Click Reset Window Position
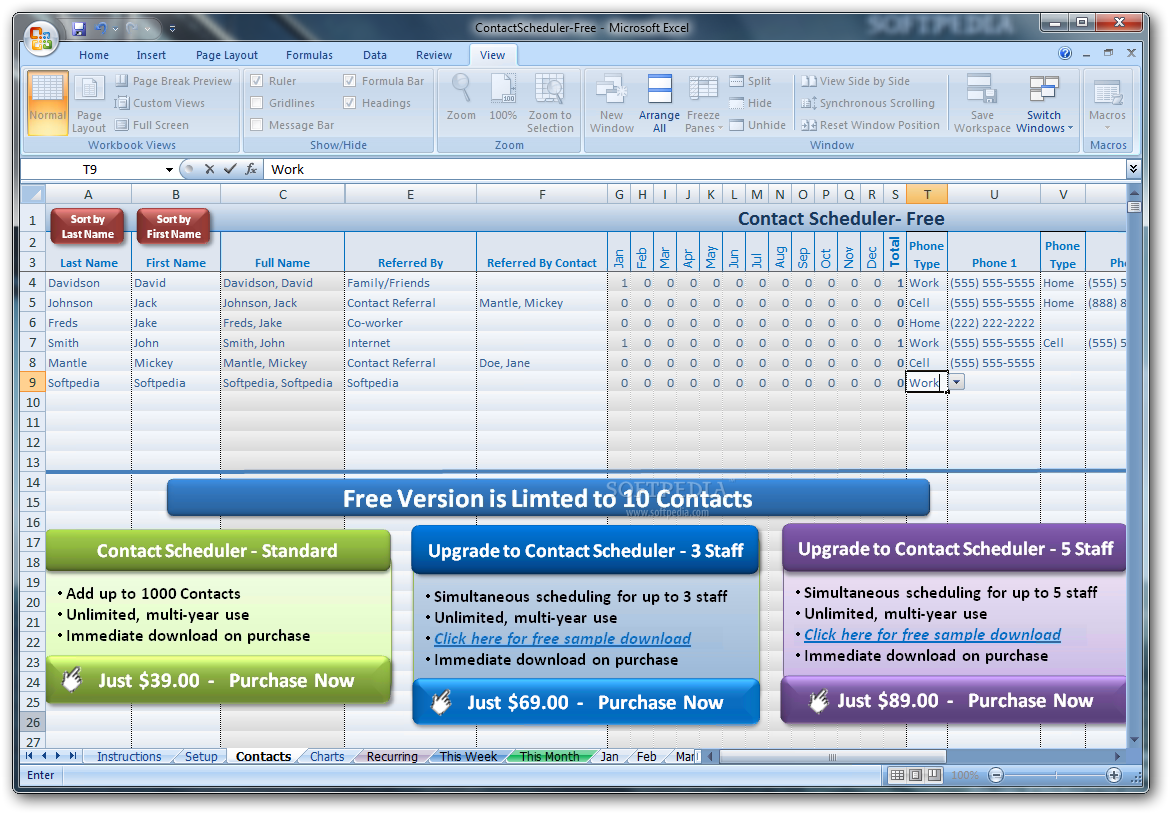Viewport: 1170px width, 814px height. pos(871,125)
